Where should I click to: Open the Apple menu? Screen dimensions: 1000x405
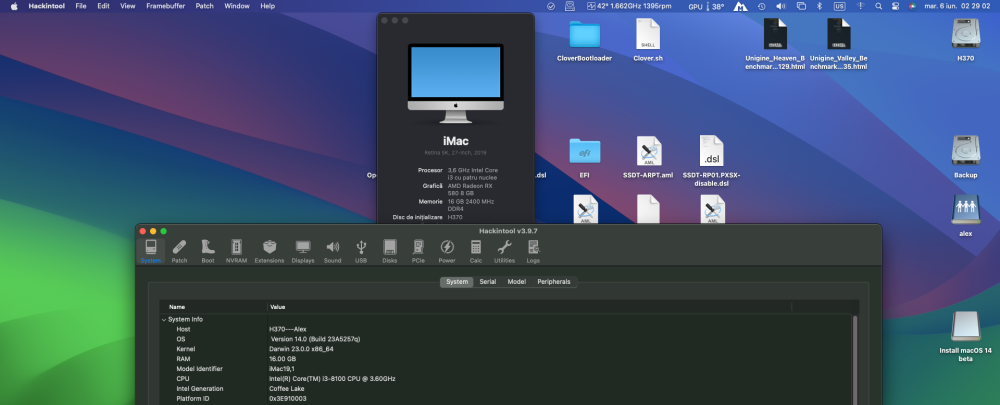pyautogui.click(x=14, y=6)
